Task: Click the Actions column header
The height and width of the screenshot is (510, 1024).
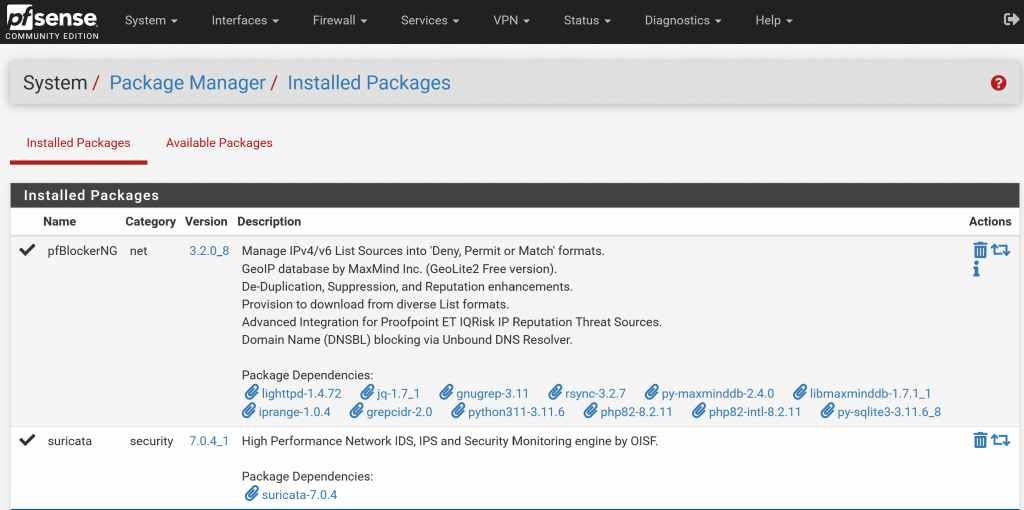Action: (990, 221)
